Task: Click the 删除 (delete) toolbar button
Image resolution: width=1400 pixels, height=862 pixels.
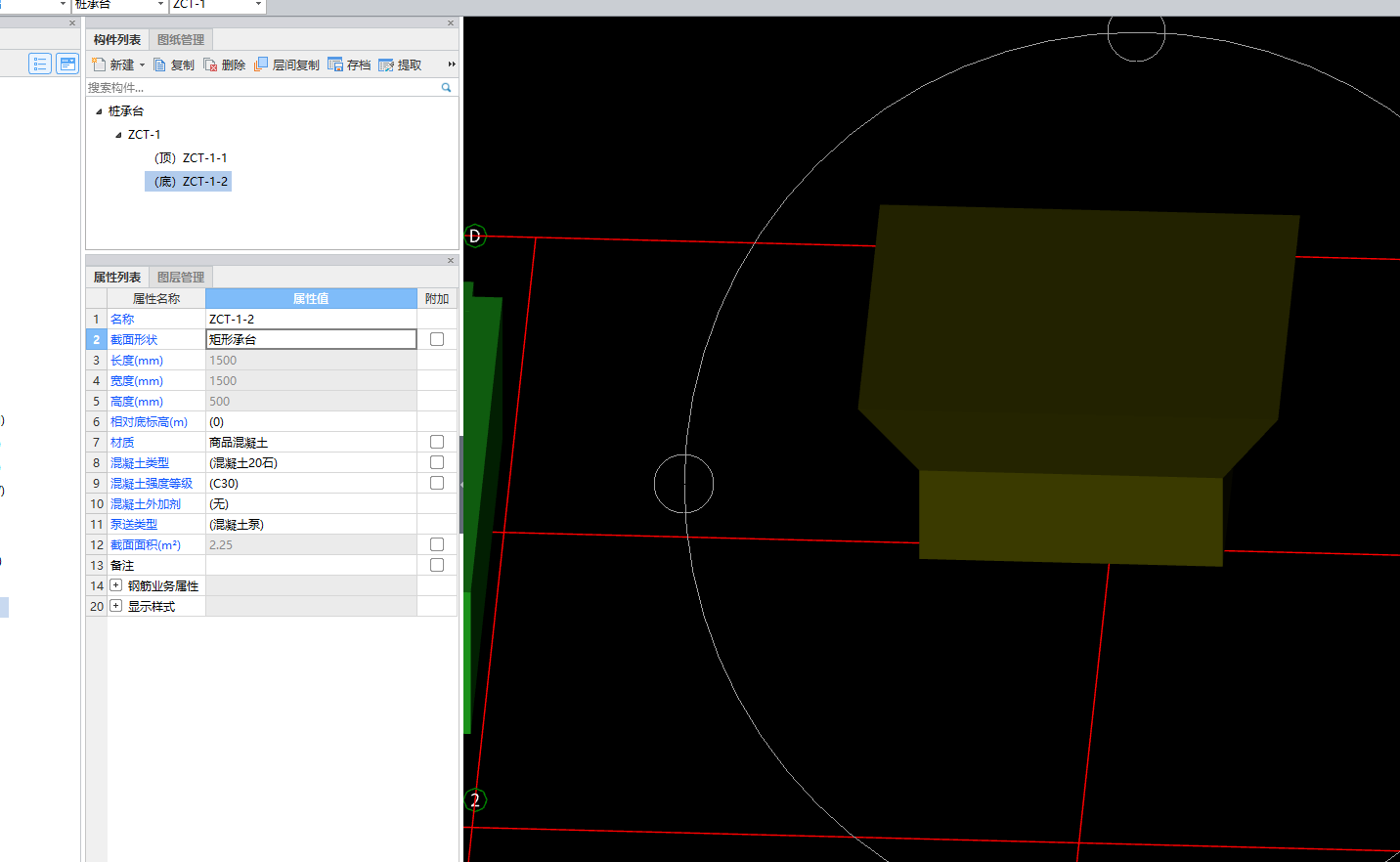Action: click(x=225, y=65)
